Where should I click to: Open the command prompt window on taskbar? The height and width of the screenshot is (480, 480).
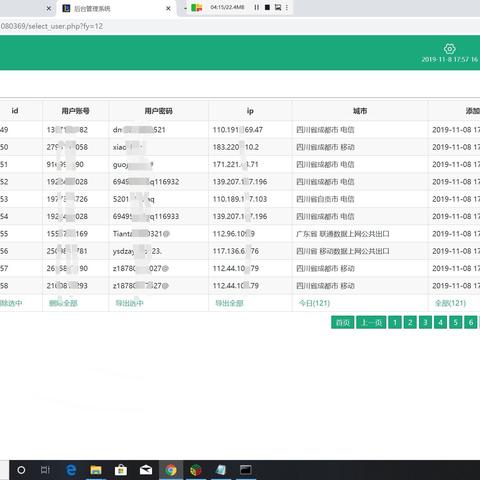click(246, 470)
